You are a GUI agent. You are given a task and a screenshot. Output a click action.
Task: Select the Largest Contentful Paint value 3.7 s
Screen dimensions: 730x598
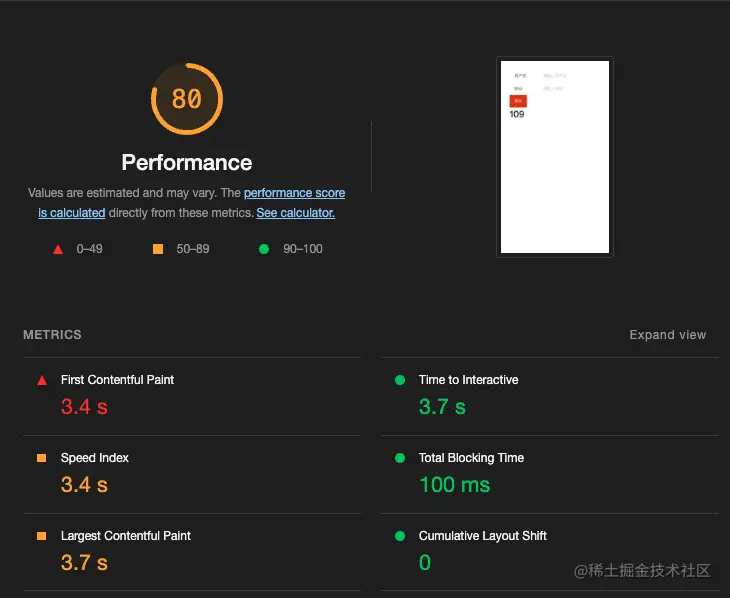click(84, 563)
